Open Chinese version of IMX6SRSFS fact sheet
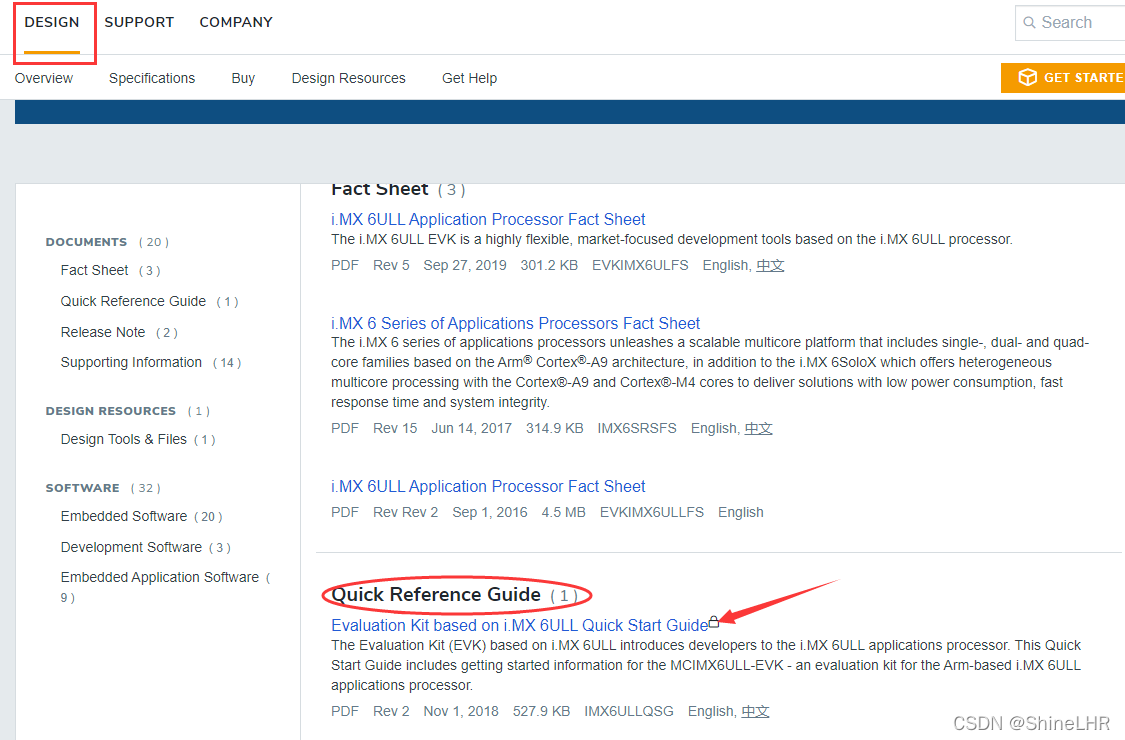The width and height of the screenshot is (1125, 740). pyautogui.click(x=758, y=428)
